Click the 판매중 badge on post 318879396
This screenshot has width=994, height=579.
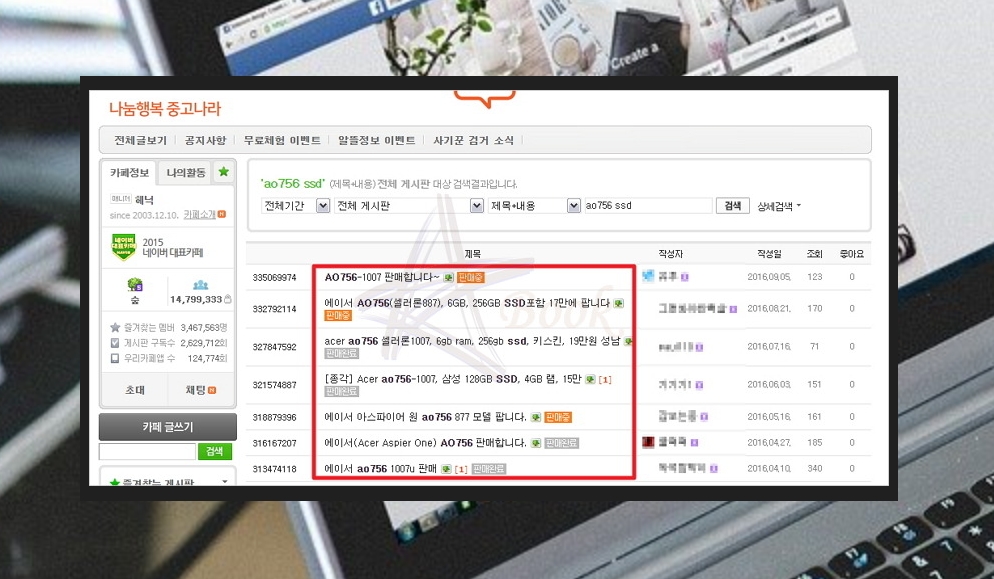coord(558,417)
